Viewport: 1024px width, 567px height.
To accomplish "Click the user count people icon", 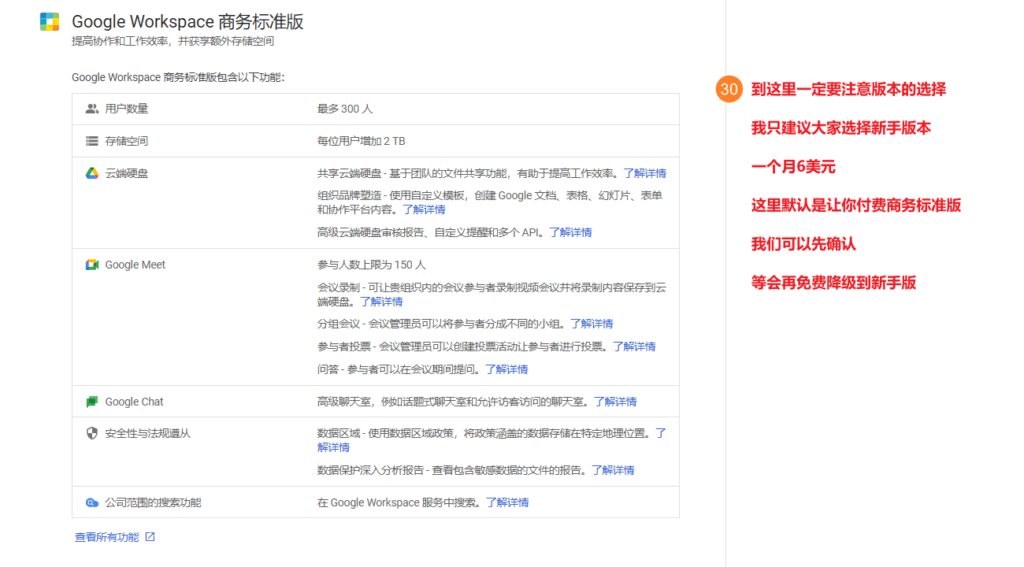I will coord(92,108).
